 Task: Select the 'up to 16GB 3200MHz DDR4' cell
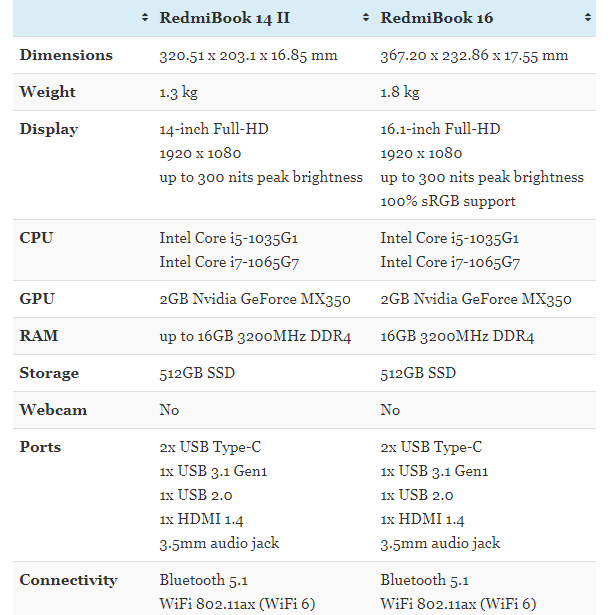(x=255, y=336)
